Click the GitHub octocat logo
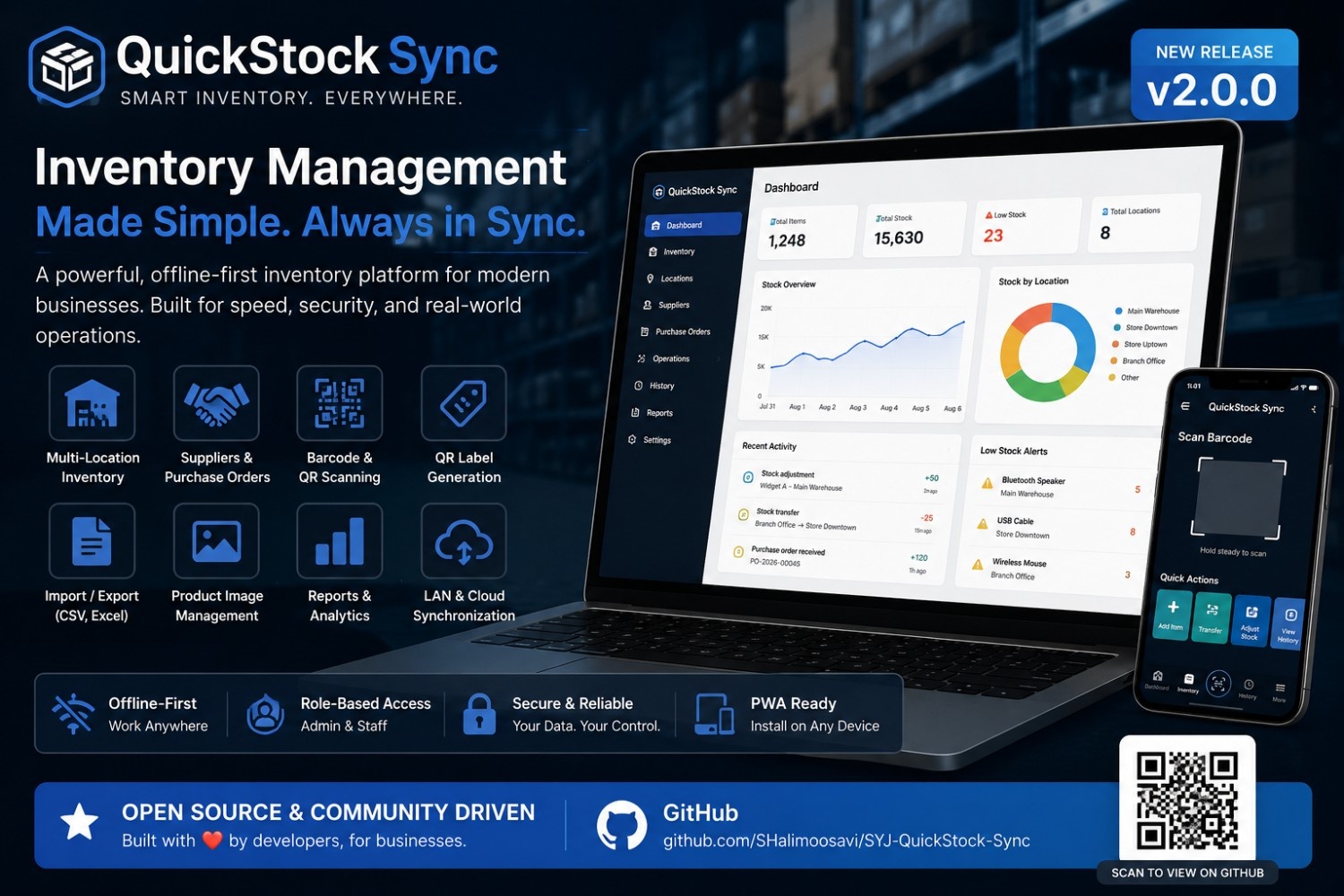This screenshot has width=1344, height=896. click(622, 825)
